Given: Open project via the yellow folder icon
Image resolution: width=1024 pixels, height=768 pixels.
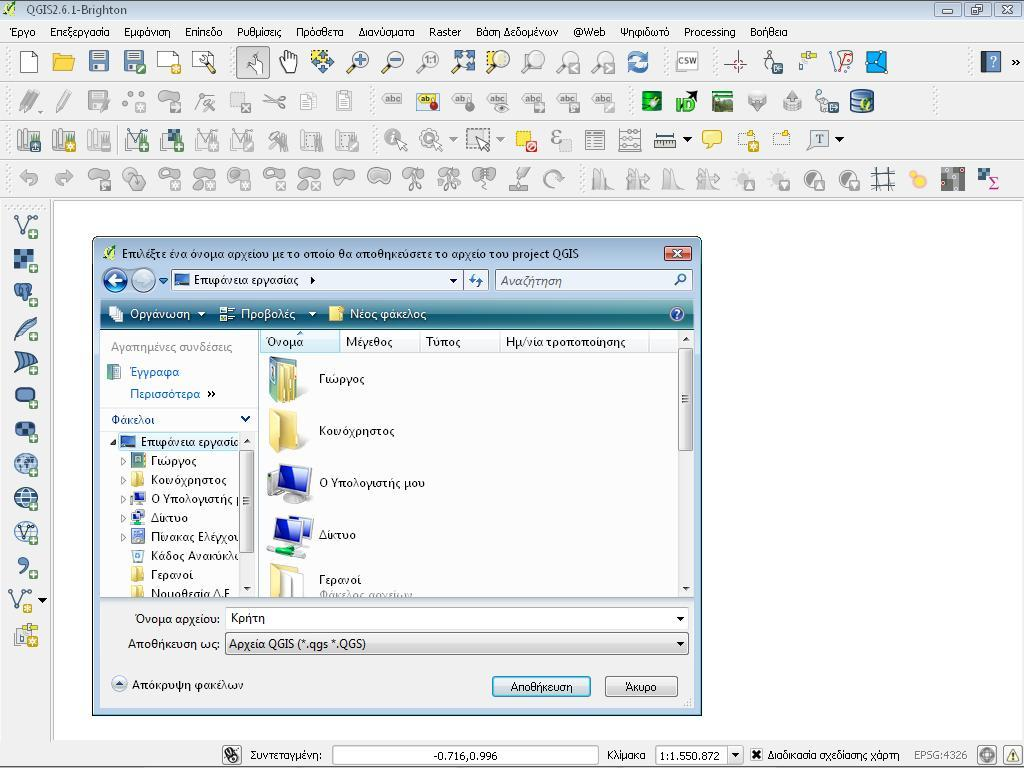Looking at the screenshot, I should pos(63,62).
